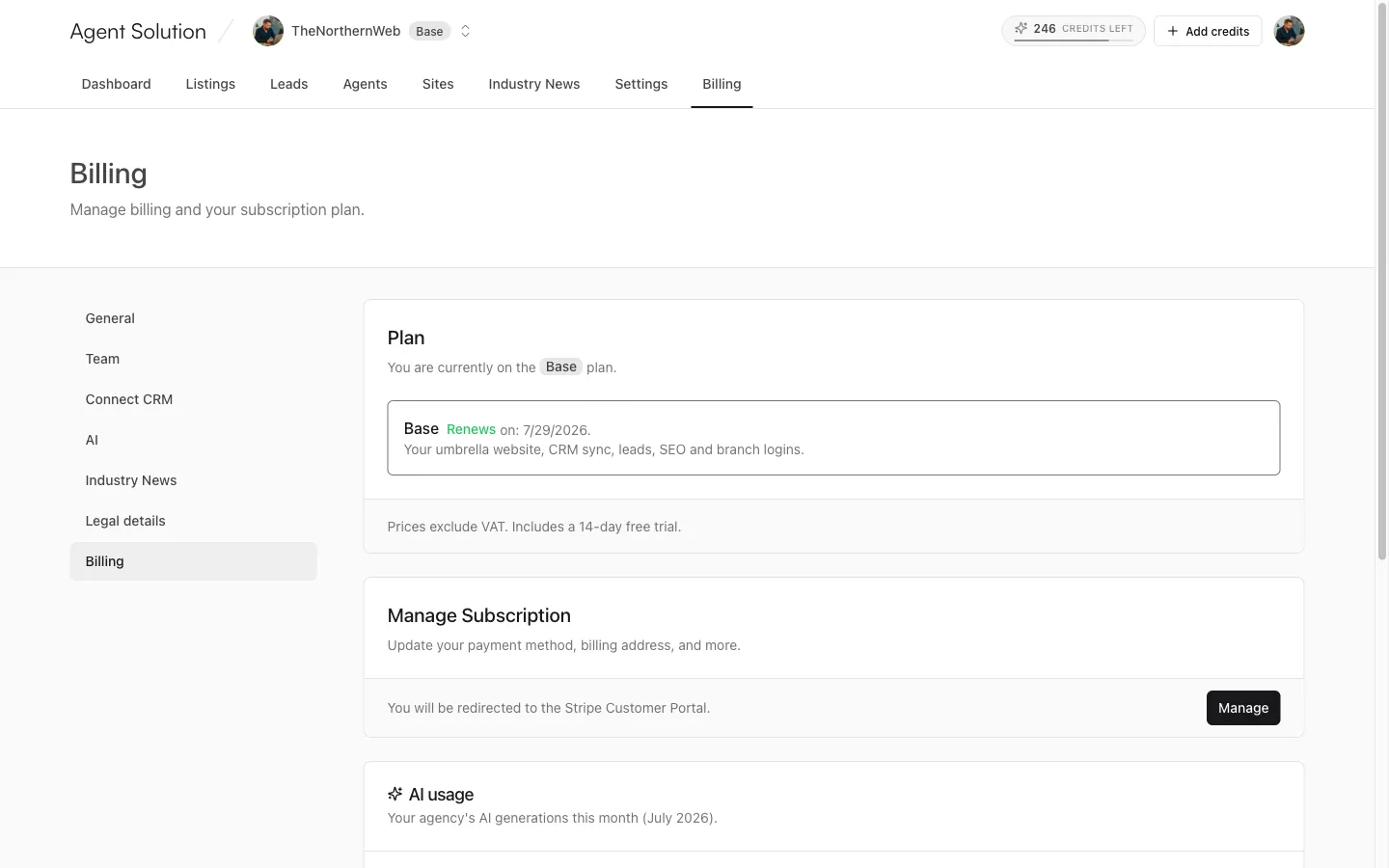Expand the agency switcher chevrons
This screenshot has height=868, width=1389.
465,31
